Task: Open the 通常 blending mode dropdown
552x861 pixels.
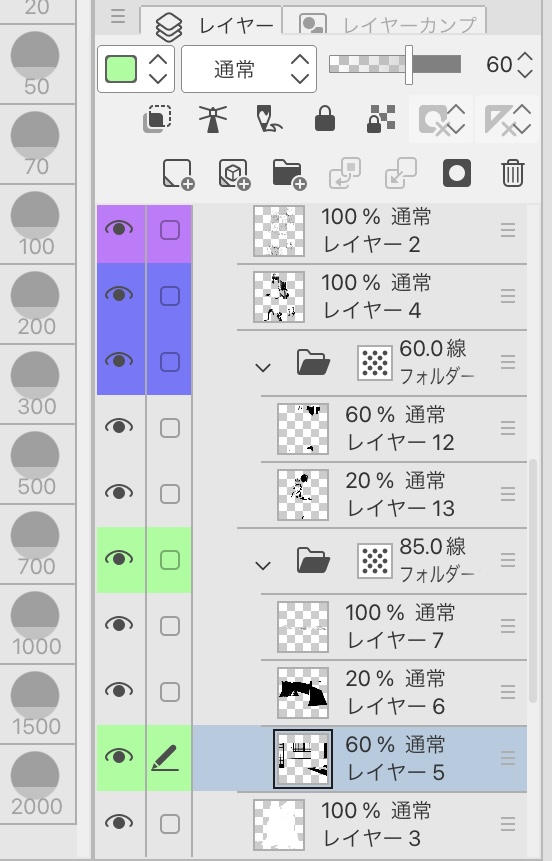Action: pyautogui.click(x=249, y=69)
